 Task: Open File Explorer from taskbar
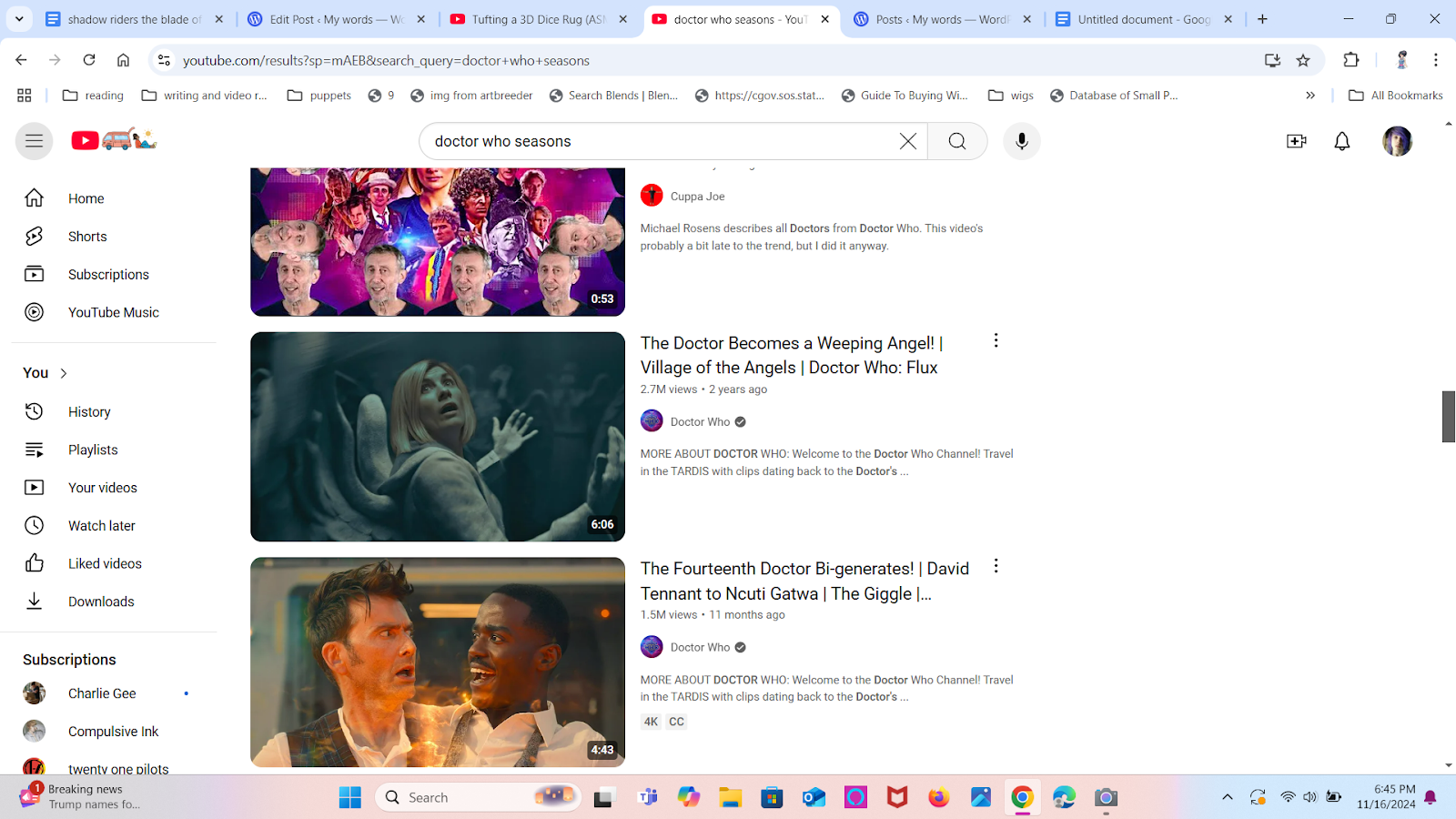coord(730,798)
